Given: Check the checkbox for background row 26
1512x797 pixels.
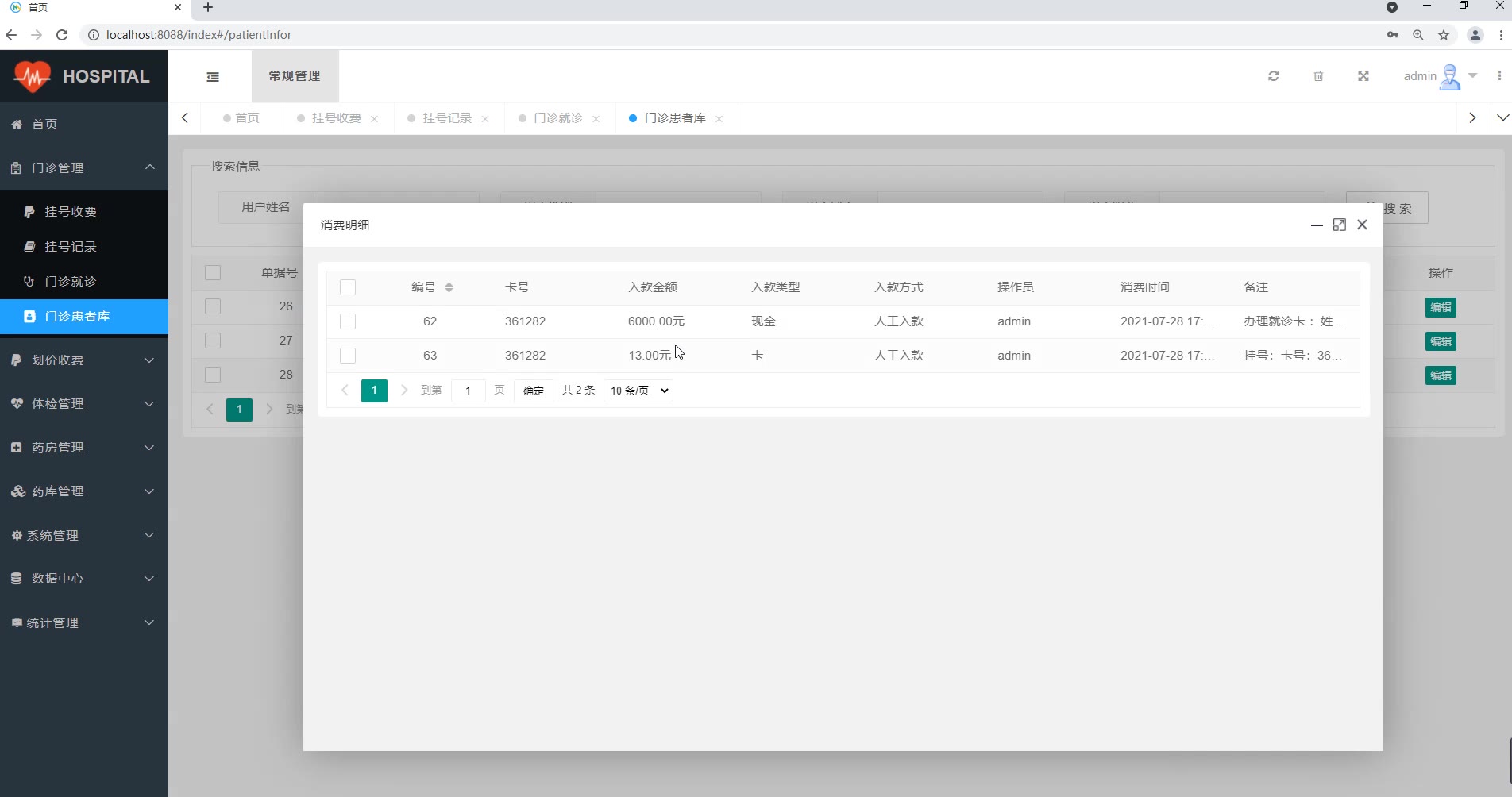Looking at the screenshot, I should coord(213,306).
